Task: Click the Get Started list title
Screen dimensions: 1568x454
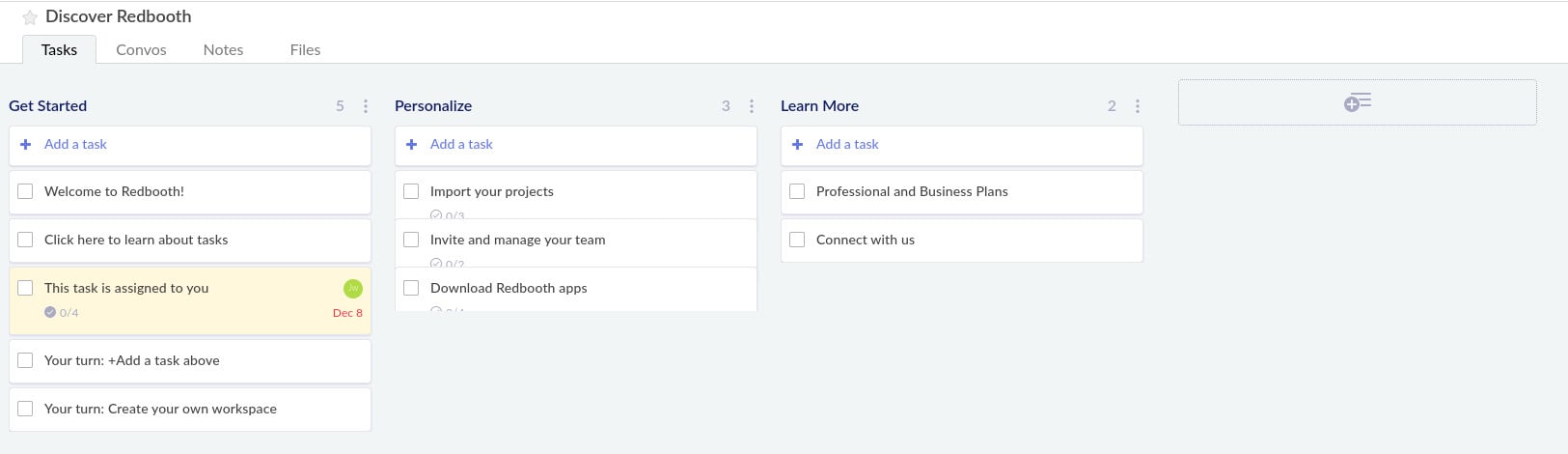Action: pos(48,106)
